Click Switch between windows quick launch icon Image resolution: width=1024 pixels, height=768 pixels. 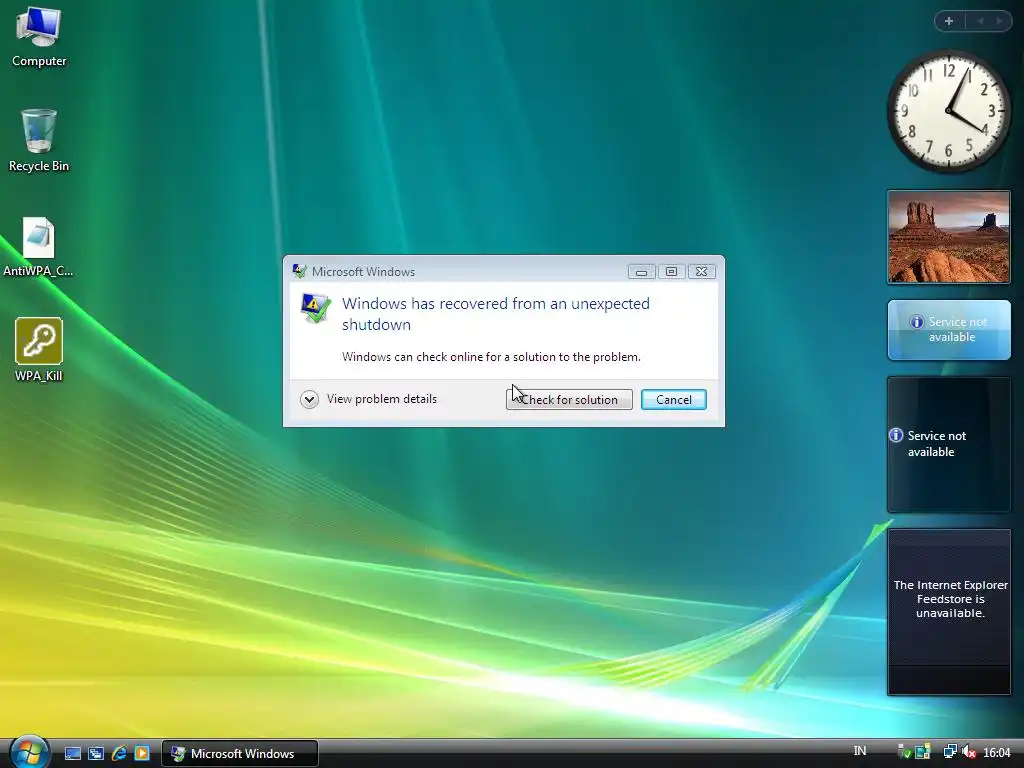tap(96, 754)
